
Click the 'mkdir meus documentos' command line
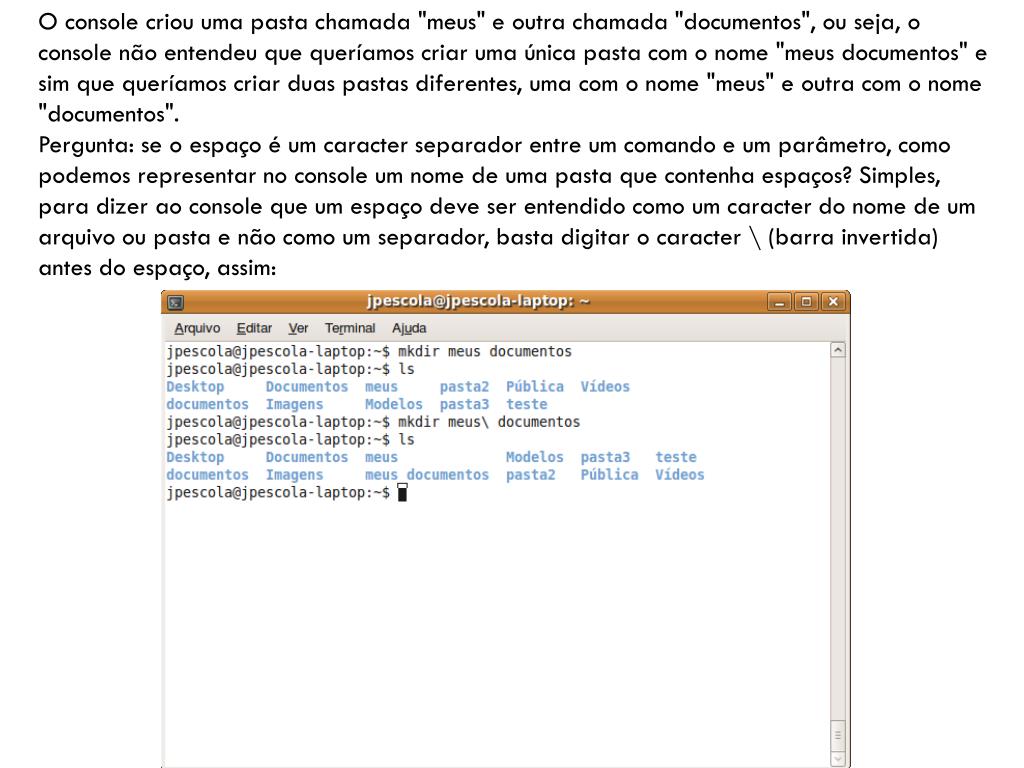pyautogui.click(x=369, y=351)
